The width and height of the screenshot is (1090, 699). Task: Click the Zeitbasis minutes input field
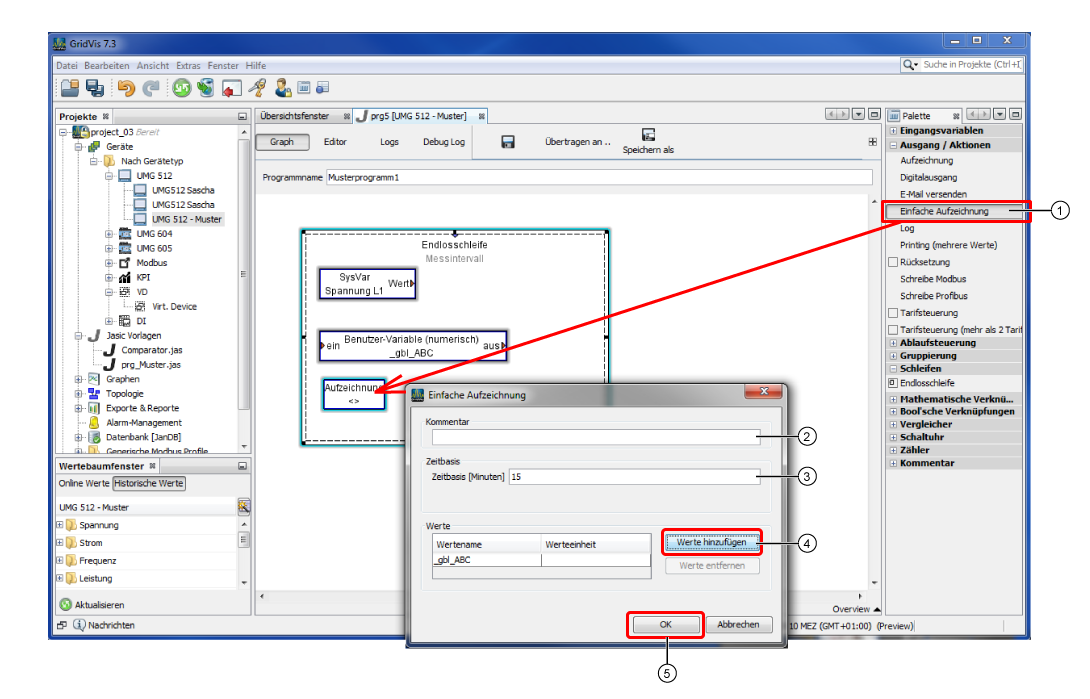[632, 477]
